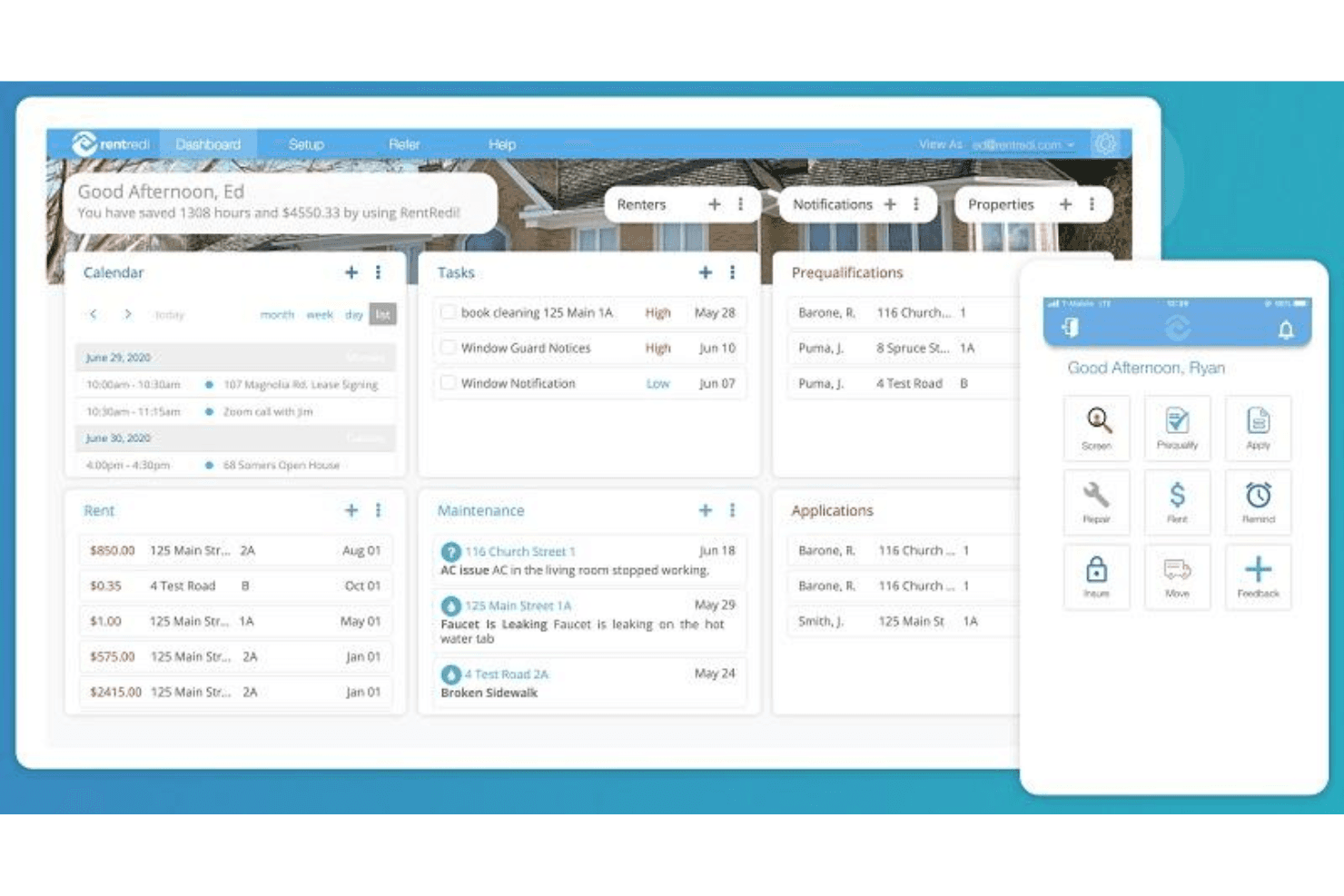Select the $850.00 125 Main Str rent row
The height and width of the screenshot is (896, 1344).
pos(235,550)
